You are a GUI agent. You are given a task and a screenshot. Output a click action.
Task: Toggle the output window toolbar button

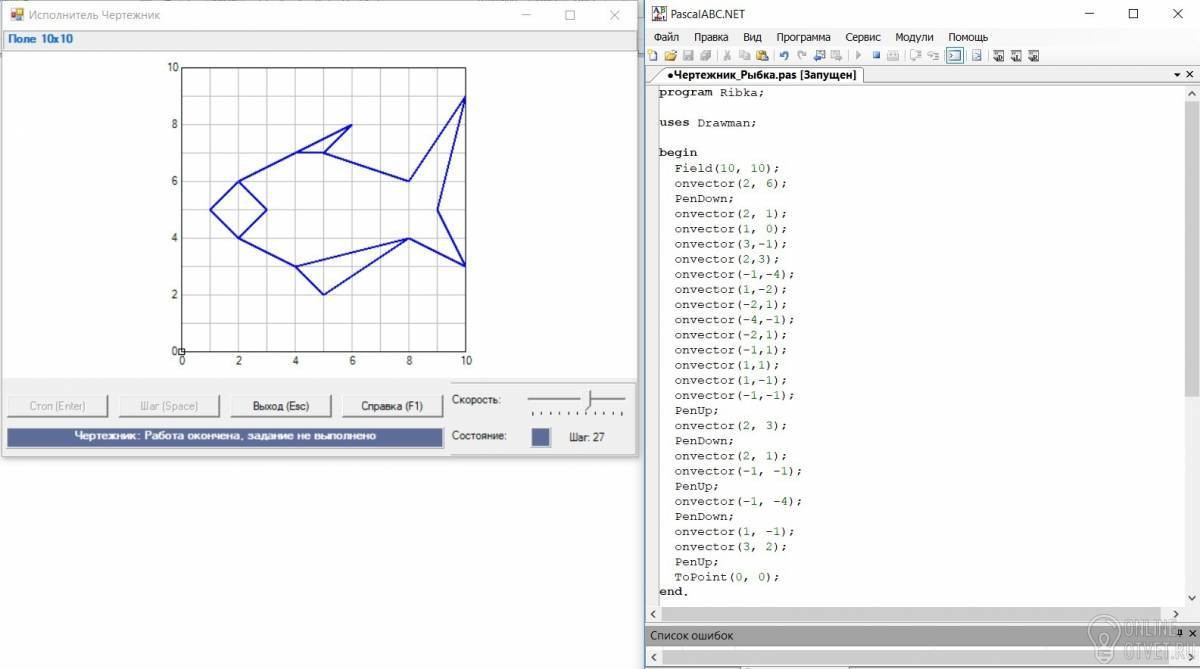(x=955, y=56)
